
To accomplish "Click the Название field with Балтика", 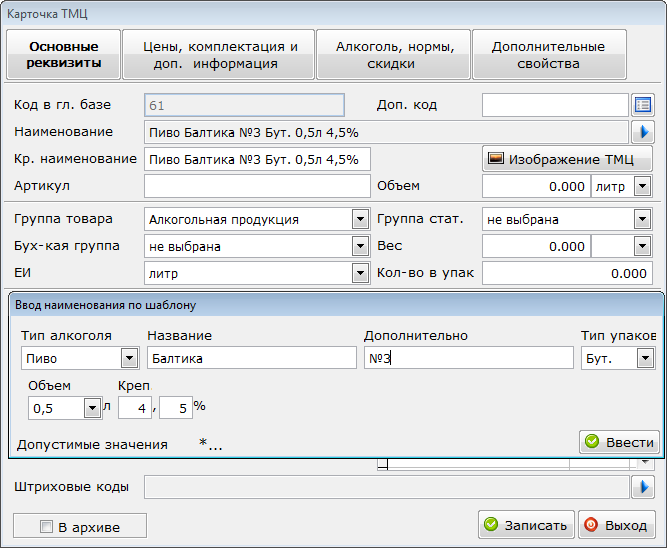I will pos(252,358).
